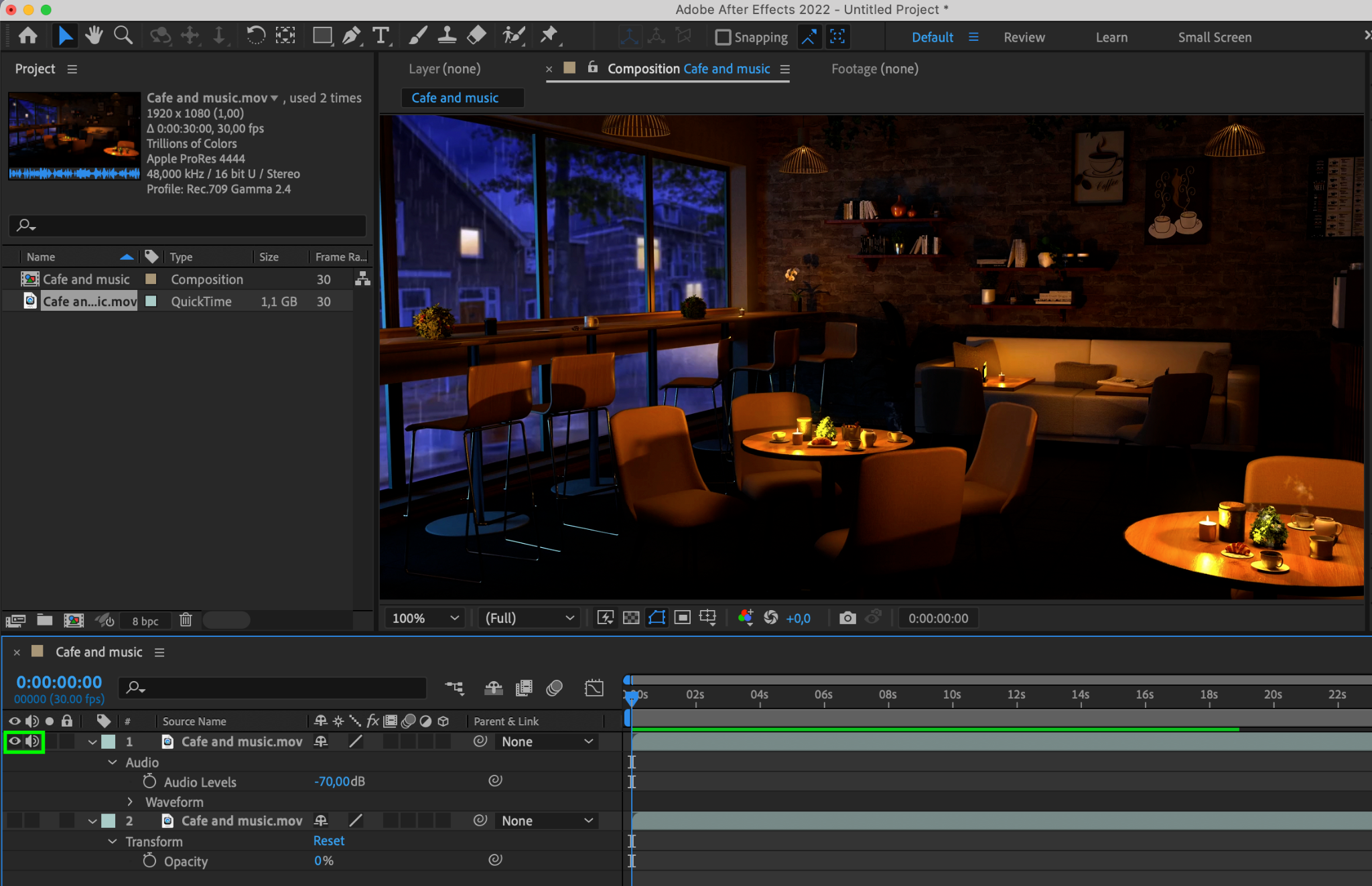This screenshot has height=886, width=1372.
Task: Toggle transparency grid in viewer
Action: pyautogui.click(x=631, y=618)
